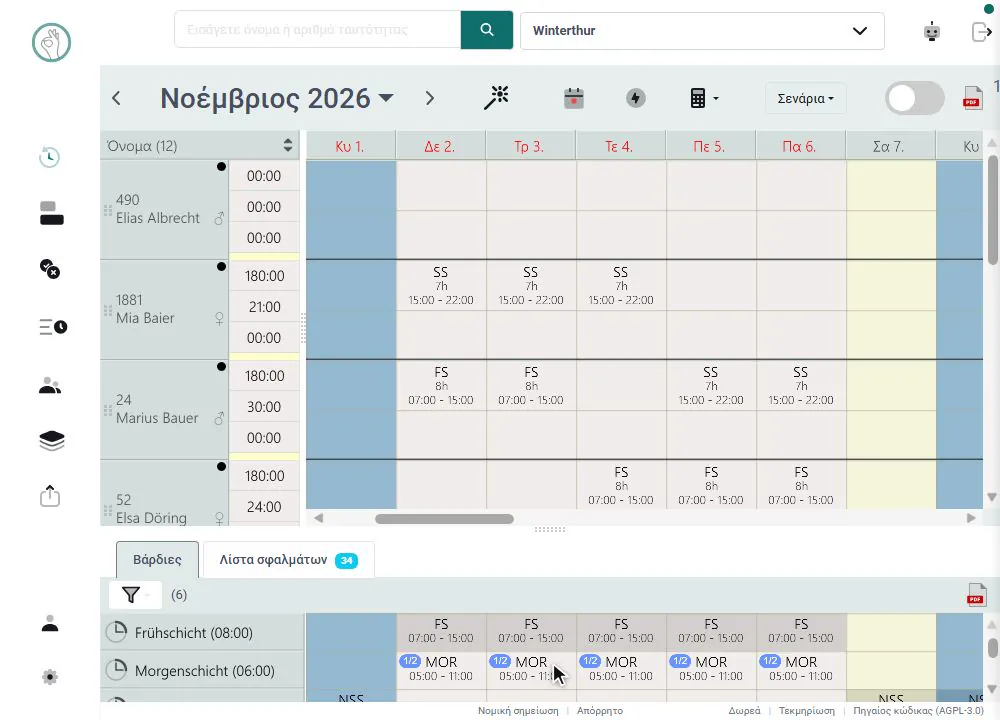The height and width of the screenshot is (720, 1000).
Task: Click the magic wand auto-plan icon
Action: click(496, 98)
